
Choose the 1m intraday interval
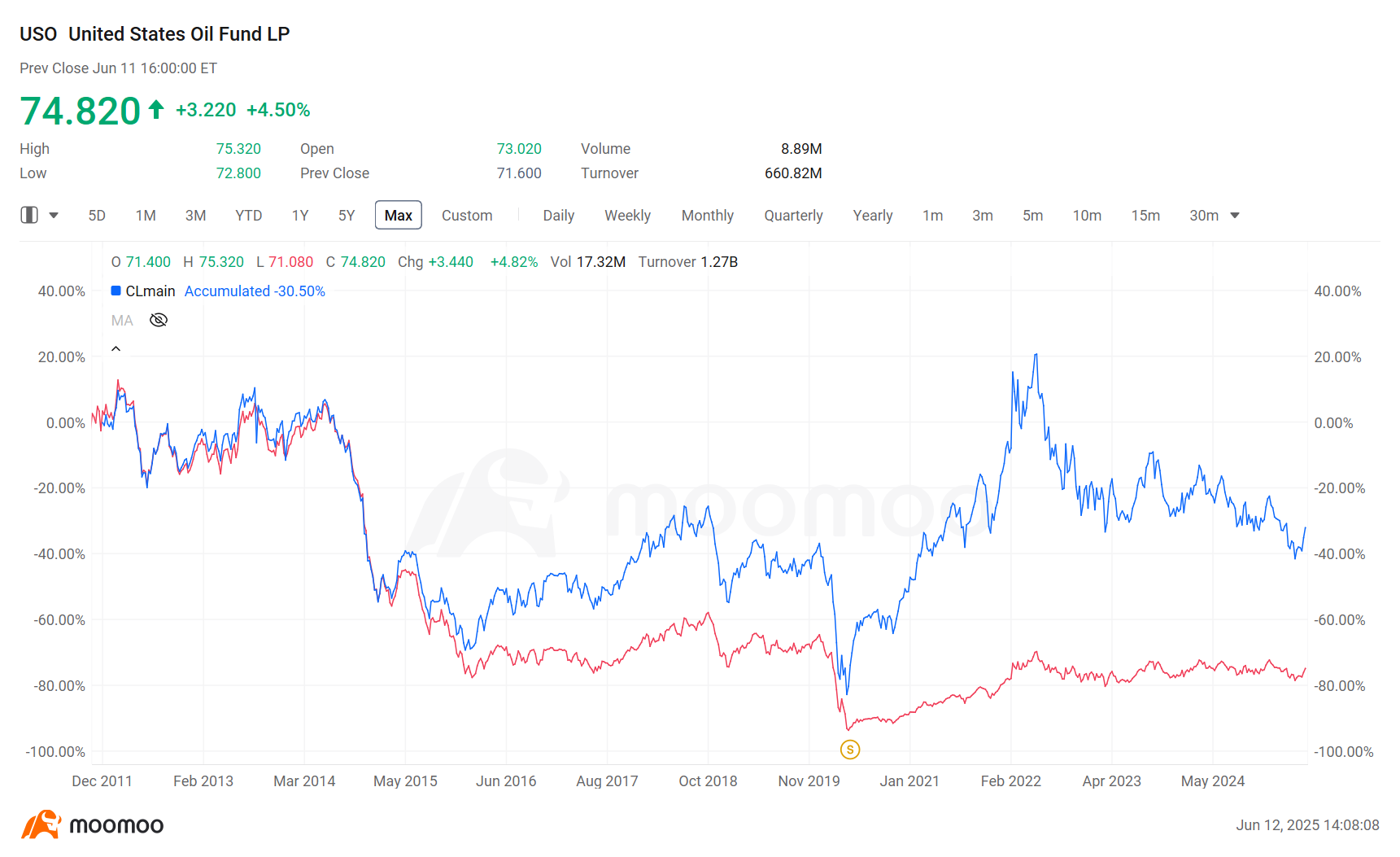[933, 216]
